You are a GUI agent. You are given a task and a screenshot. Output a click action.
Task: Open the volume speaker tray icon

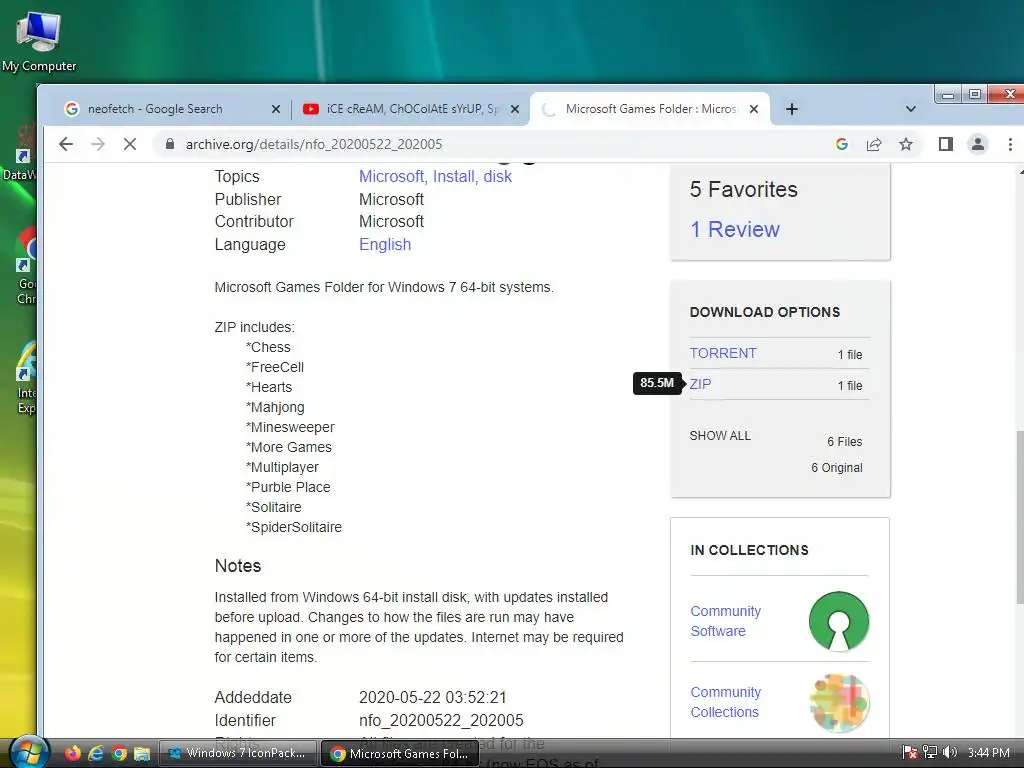pyautogui.click(x=950, y=753)
